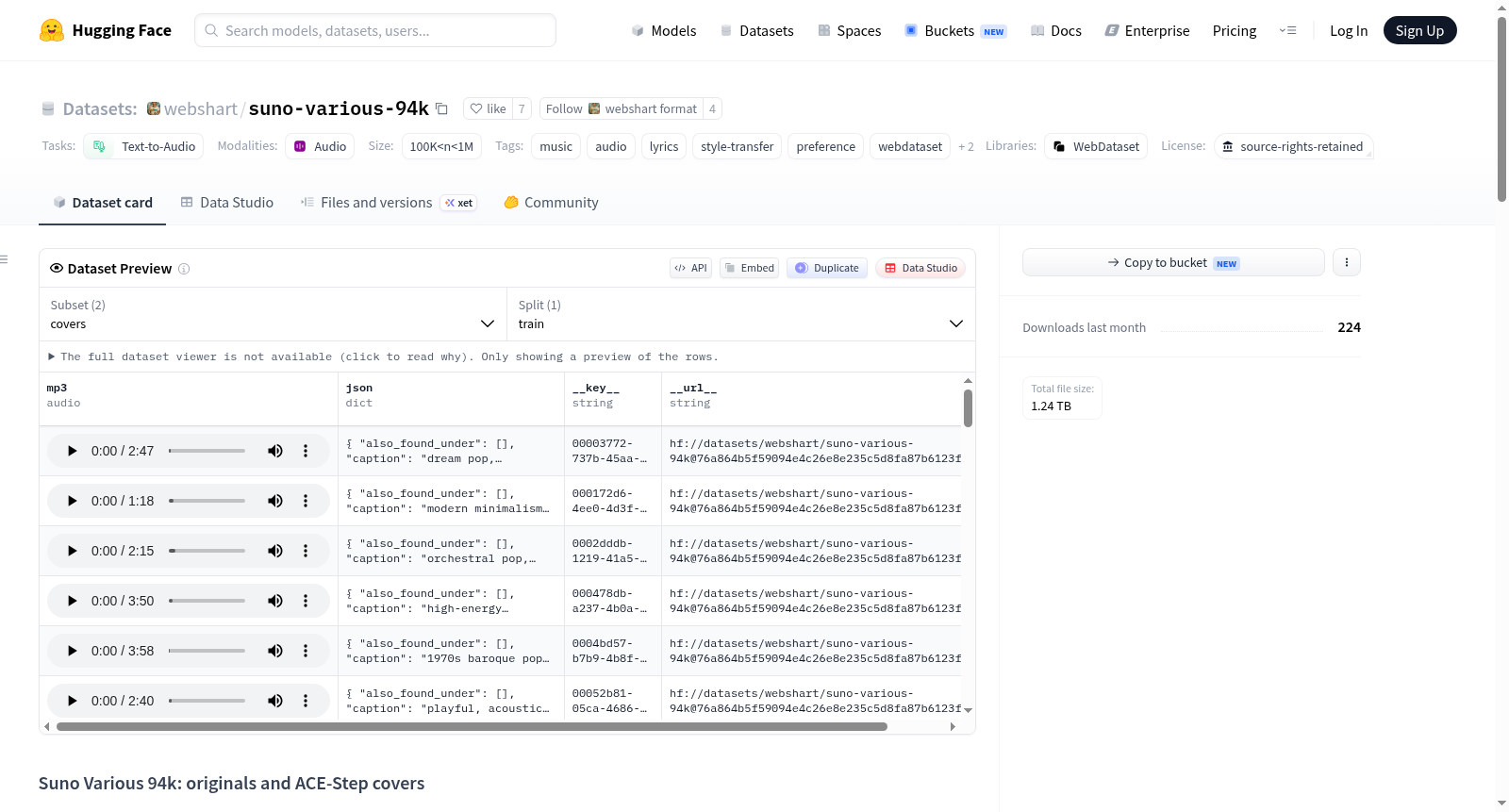1509x812 pixels.
Task: Open the three-dot menu beside Copy to bucket
Action: (x=1347, y=262)
